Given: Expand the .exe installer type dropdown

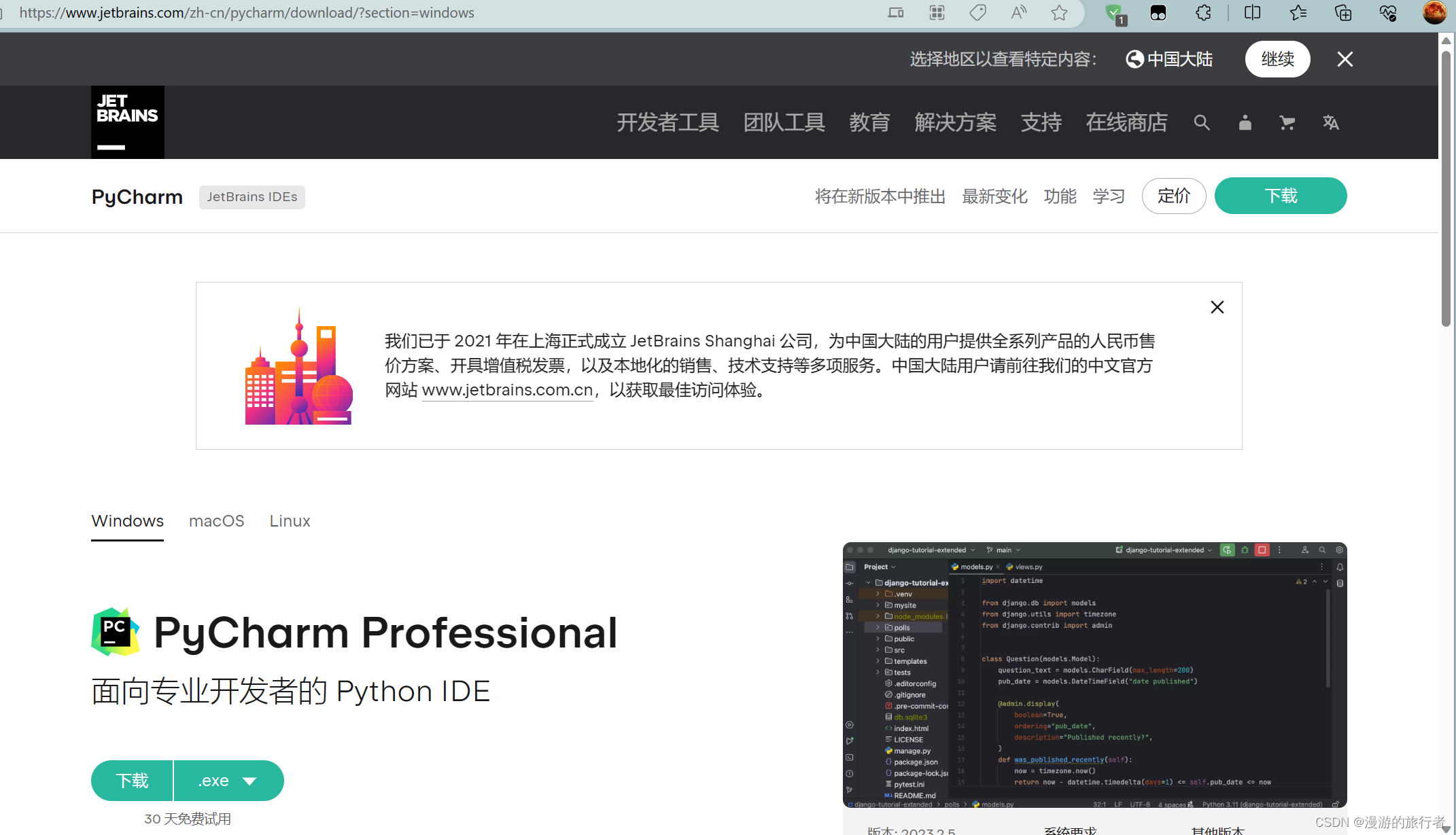Looking at the screenshot, I should [x=229, y=781].
